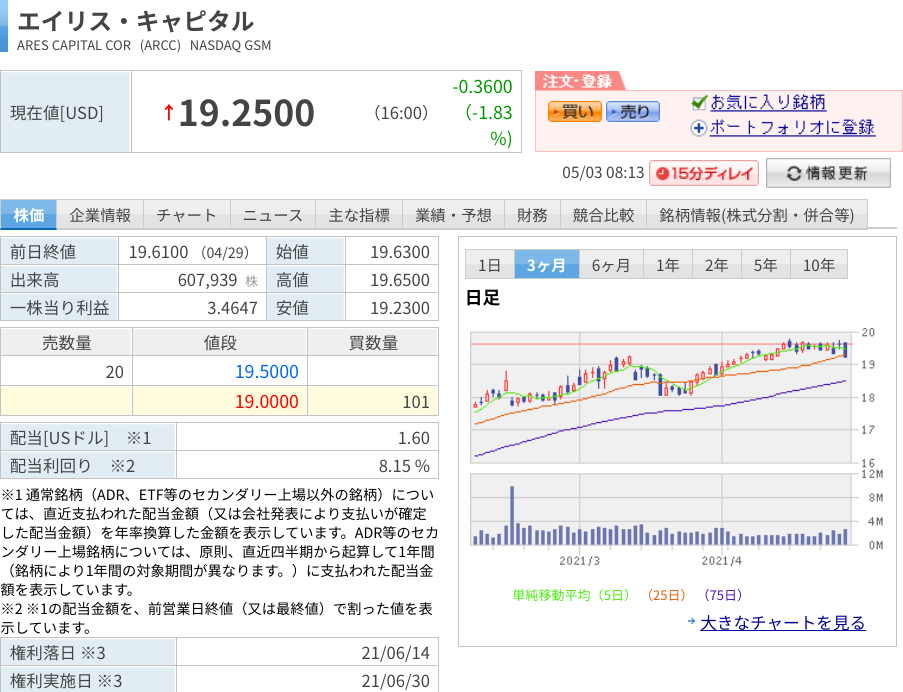Click the （75日） moving average legend
This screenshot has height=692, width=903.
click(723, 595)
